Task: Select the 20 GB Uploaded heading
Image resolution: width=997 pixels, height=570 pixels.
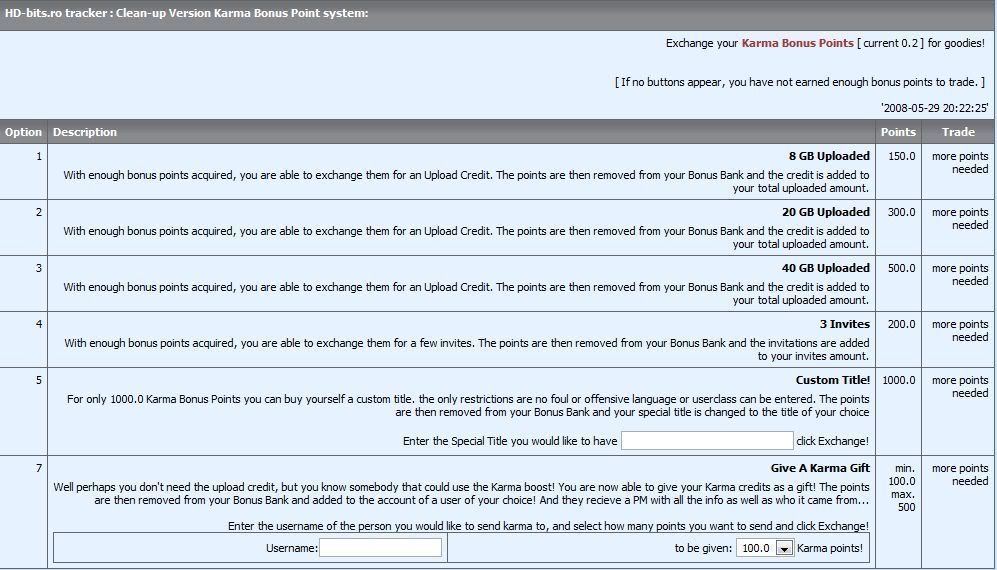Action: [x=826, y=212]
